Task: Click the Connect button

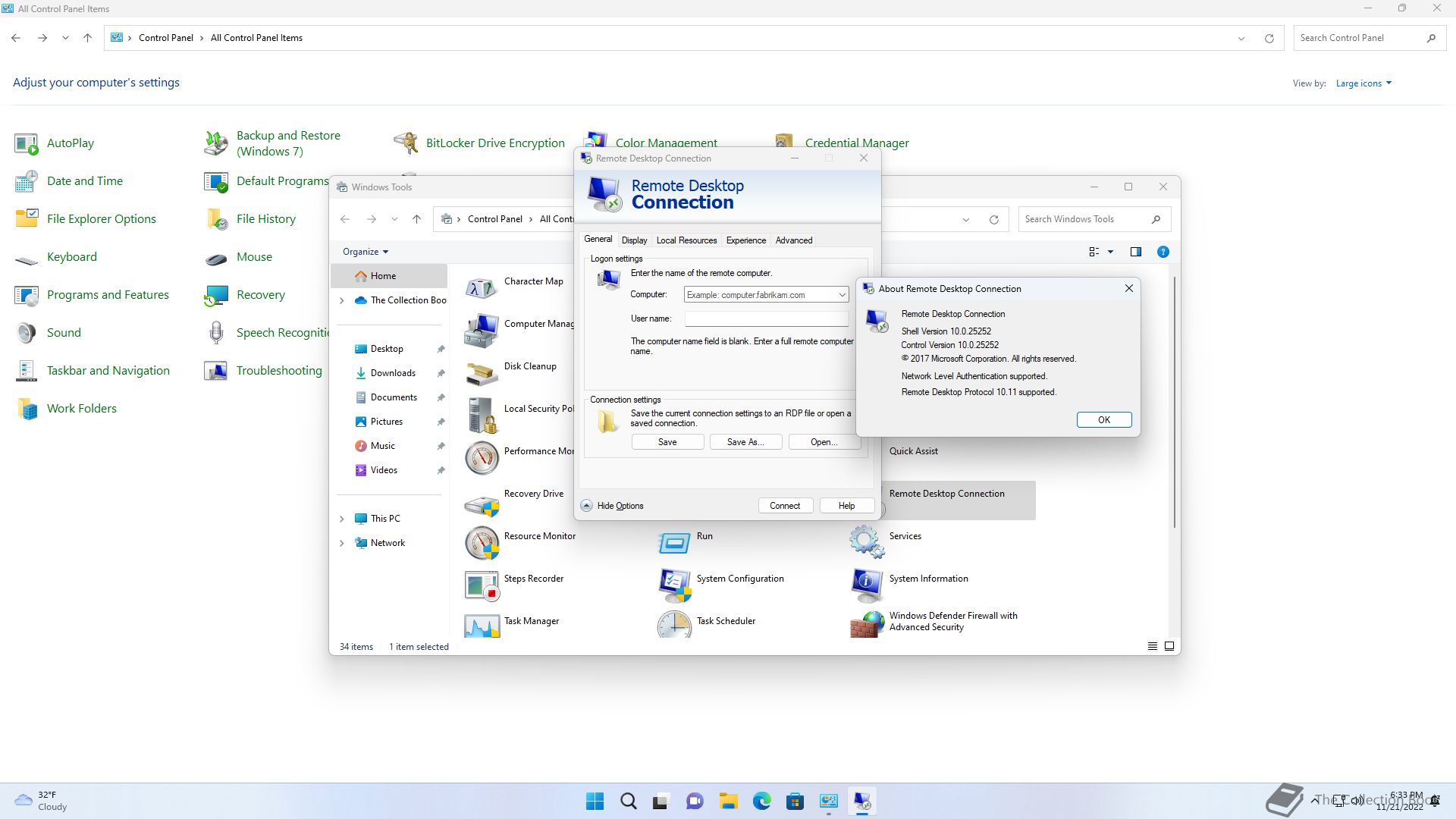Action: pos(785,506)
